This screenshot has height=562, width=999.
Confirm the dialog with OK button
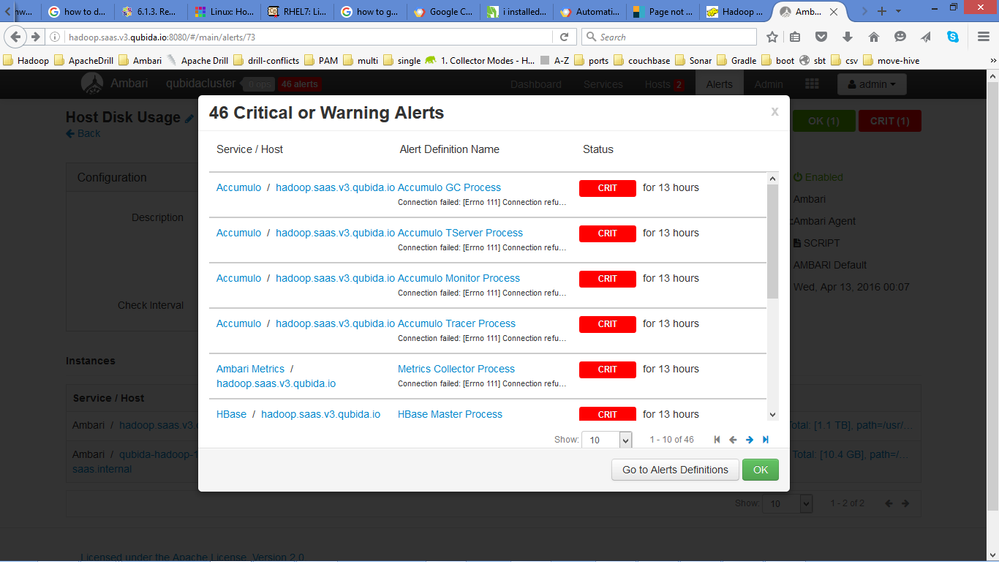pyautogui.click(x=760, y=470)
